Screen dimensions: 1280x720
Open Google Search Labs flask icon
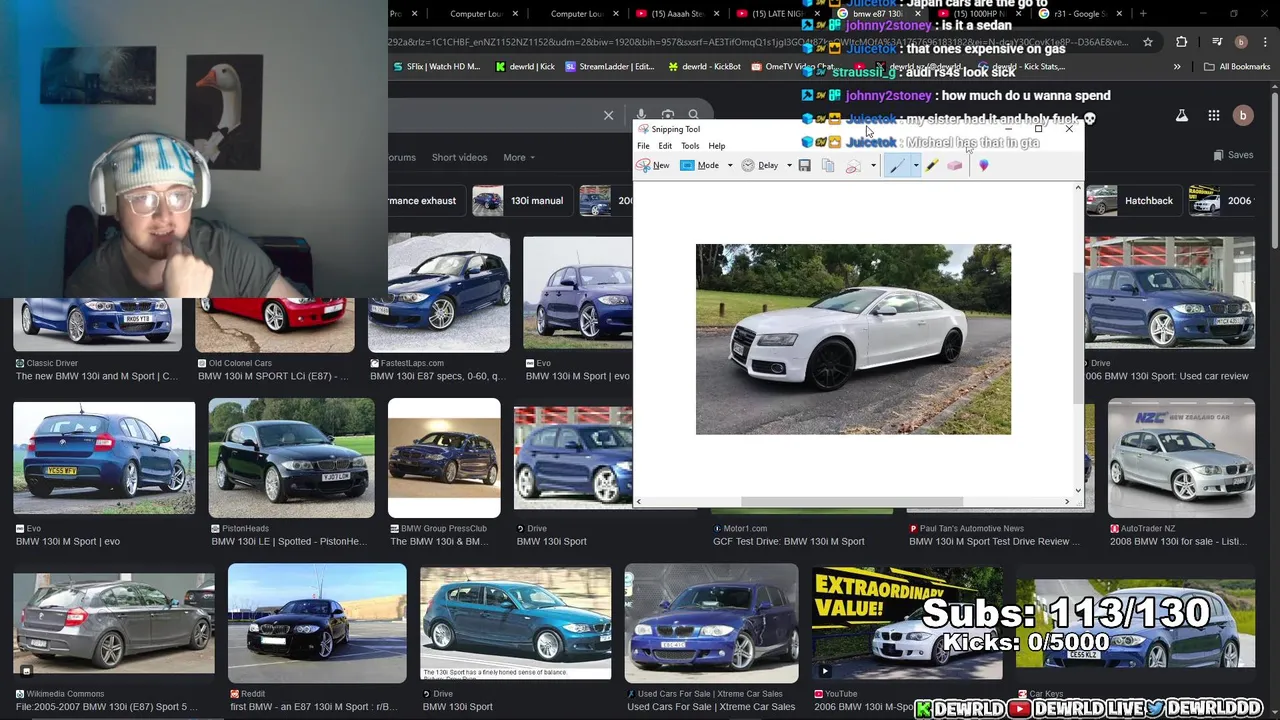[x=1182, y=116]
